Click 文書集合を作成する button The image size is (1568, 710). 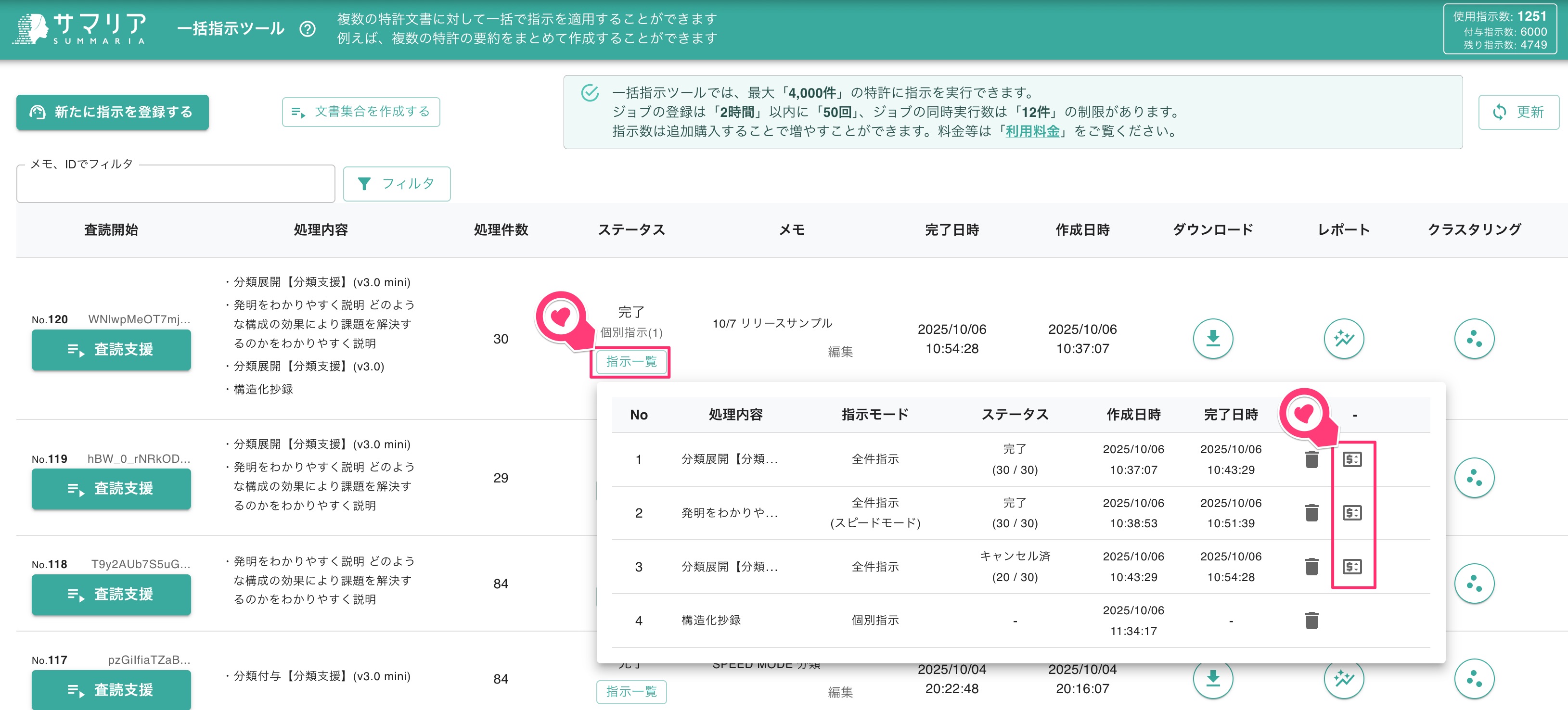[360, 112]
